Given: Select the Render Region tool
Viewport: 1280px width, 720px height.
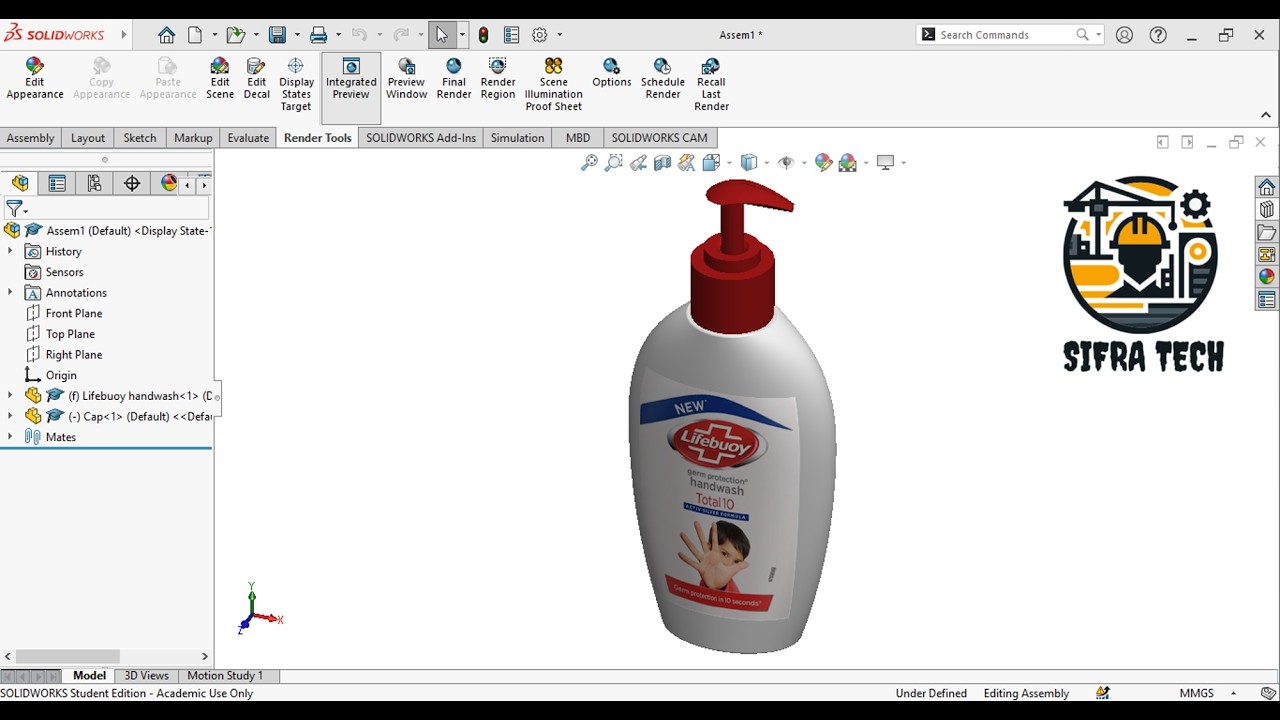Looking at the screenshot, I should coord(498,78).
